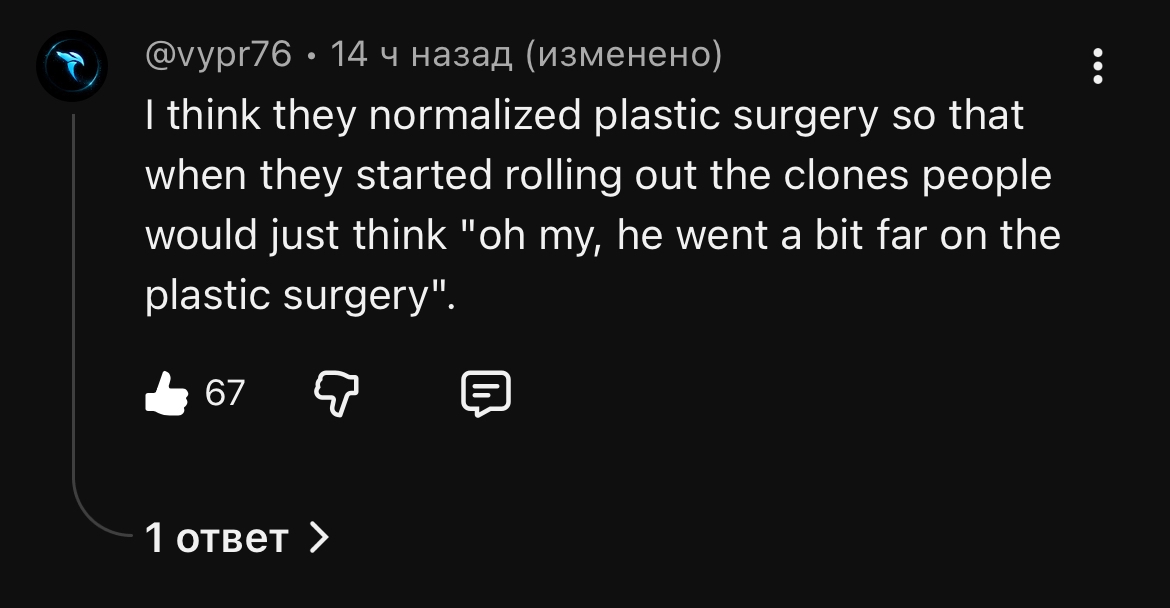Dislike the comment by vypr76
This screenshot has width=1170, height=608.
(336, 394)
